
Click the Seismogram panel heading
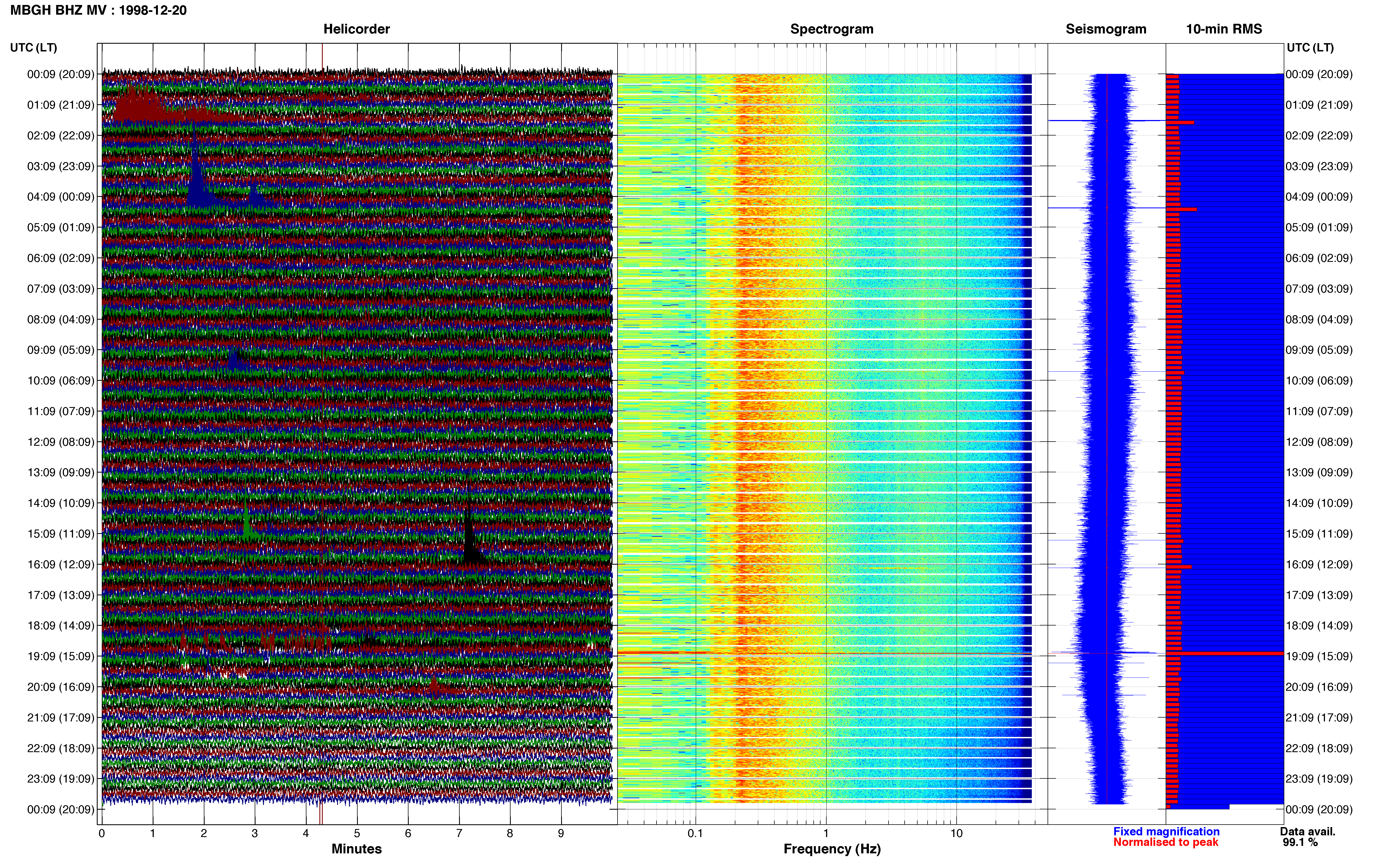coord(1106,29)
